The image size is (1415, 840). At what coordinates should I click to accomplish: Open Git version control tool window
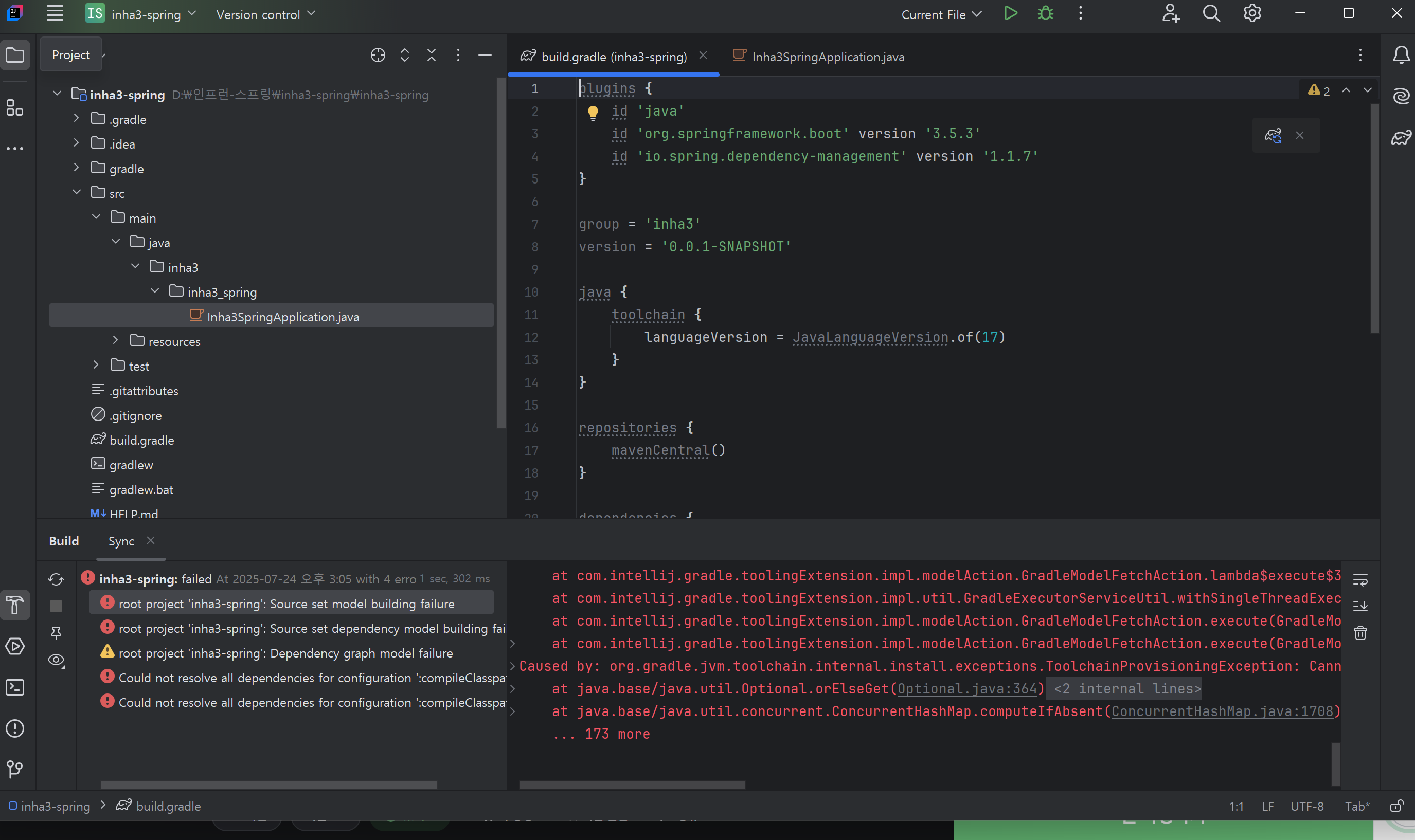(15, 769)
